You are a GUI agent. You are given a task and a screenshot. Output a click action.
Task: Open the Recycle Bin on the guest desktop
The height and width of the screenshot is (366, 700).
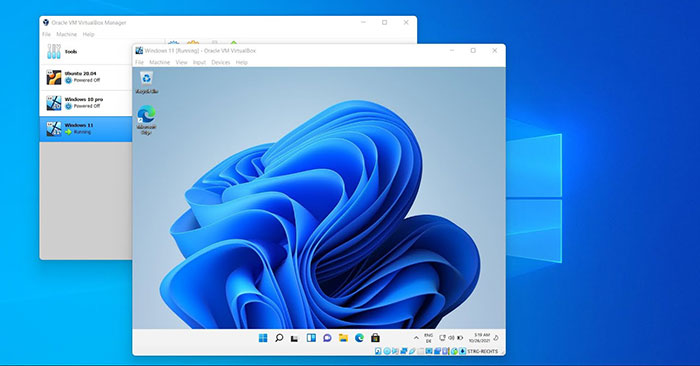click(146, 82)
